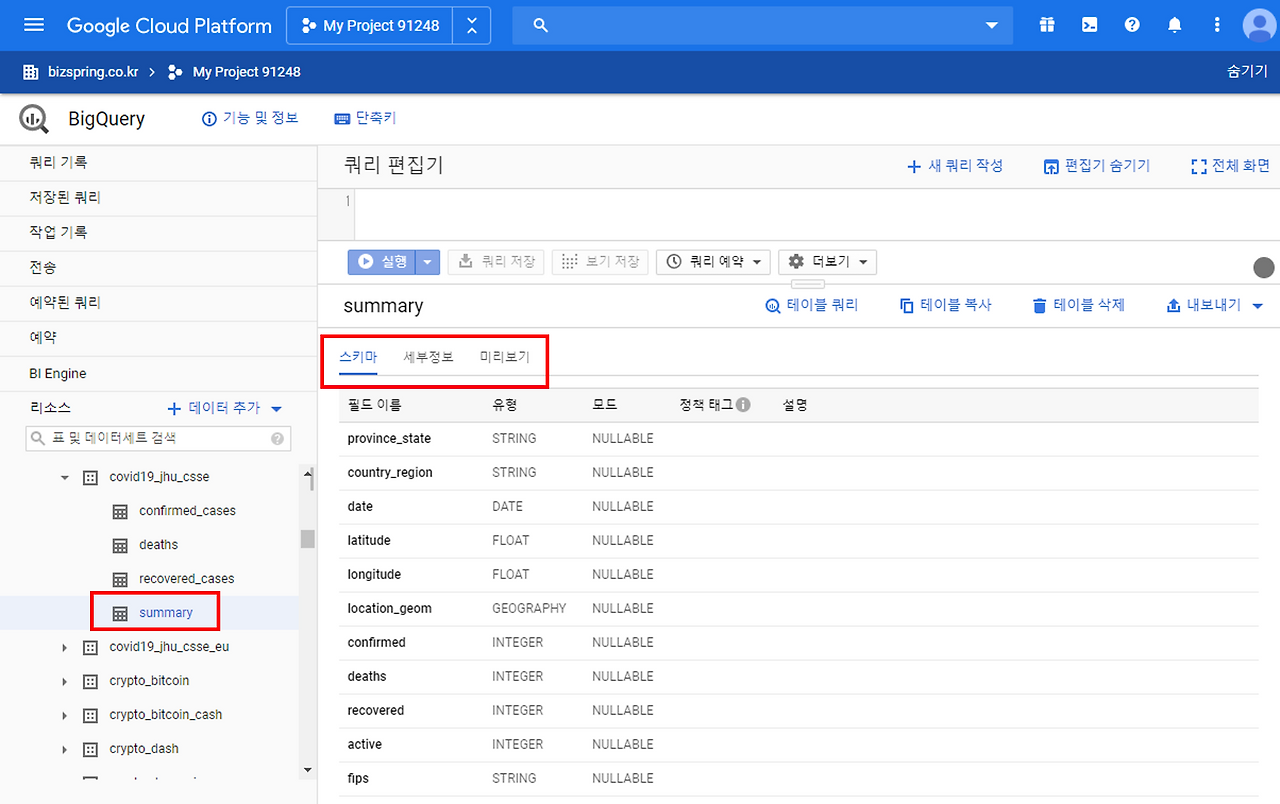Open the navigation hamburger menu

pyautogui.click(x=33, y=25)
